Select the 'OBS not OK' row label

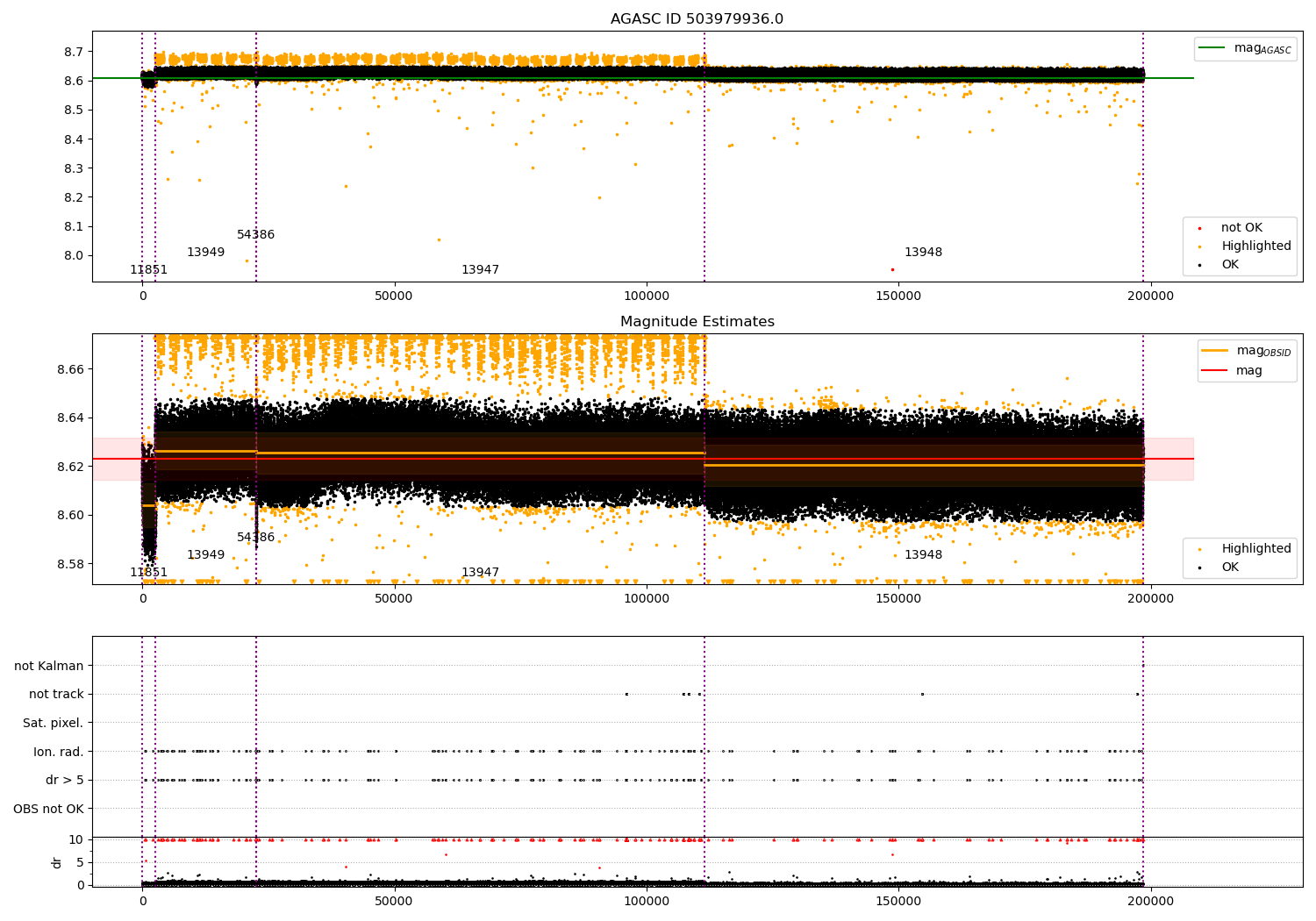[48, 809]
